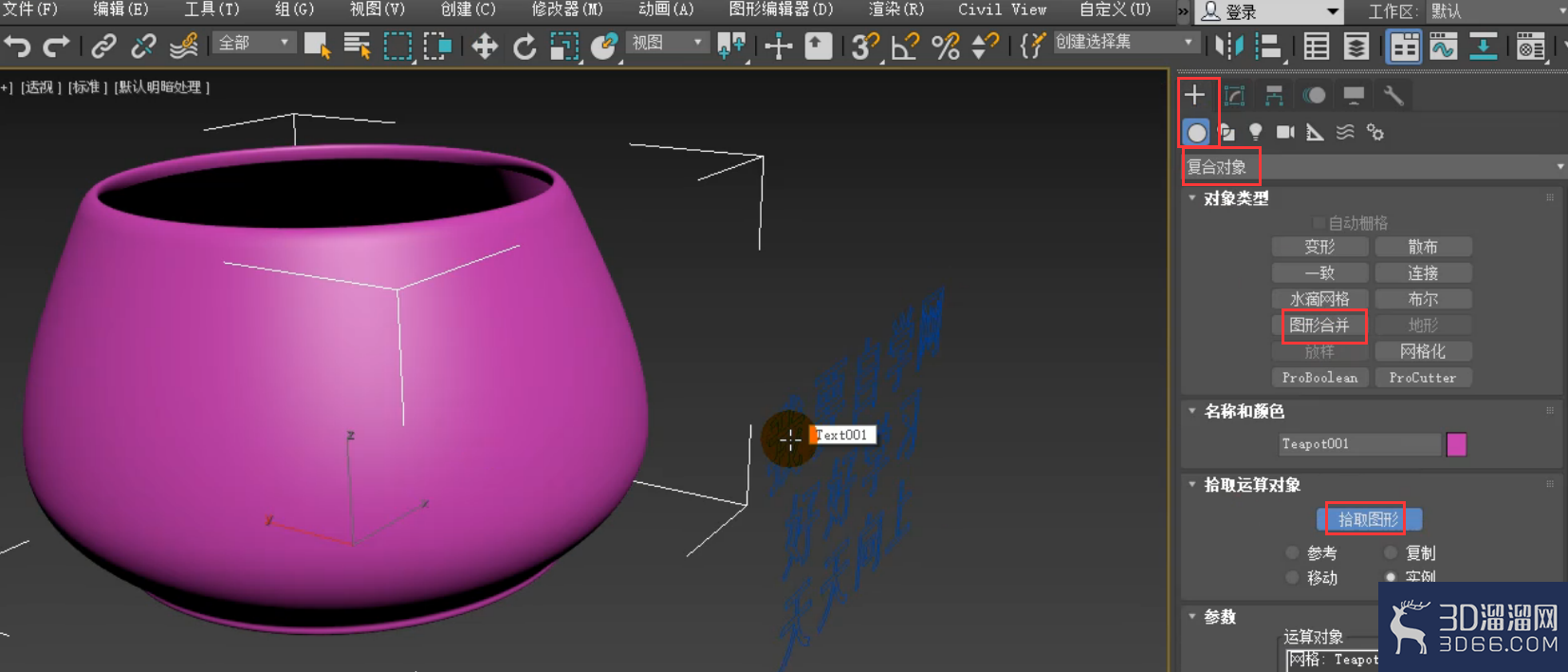Activate the Select and Move tool
Viewport: 1568px width, 672px height.
(485, 45)
